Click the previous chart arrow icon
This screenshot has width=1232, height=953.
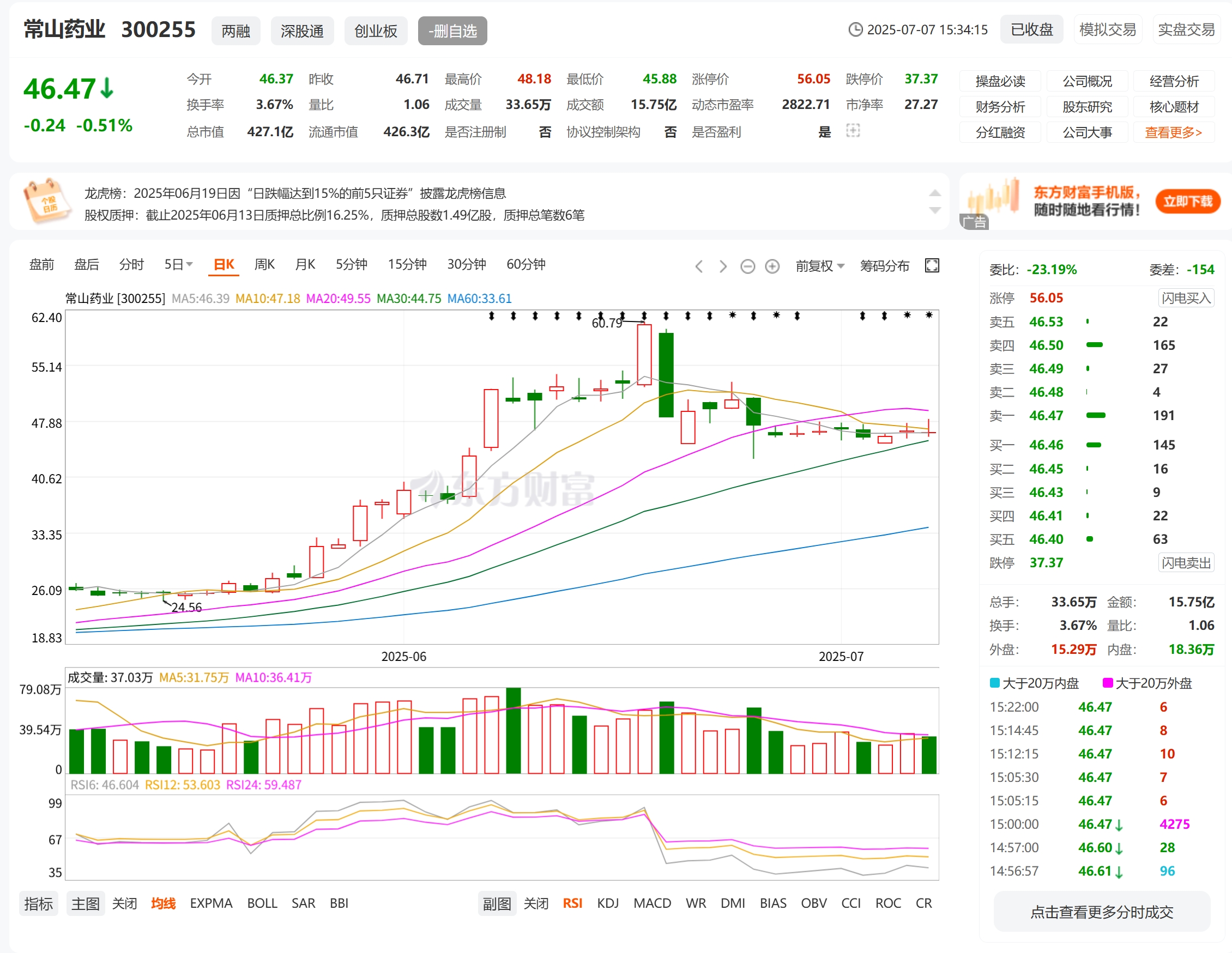[699, 266]
